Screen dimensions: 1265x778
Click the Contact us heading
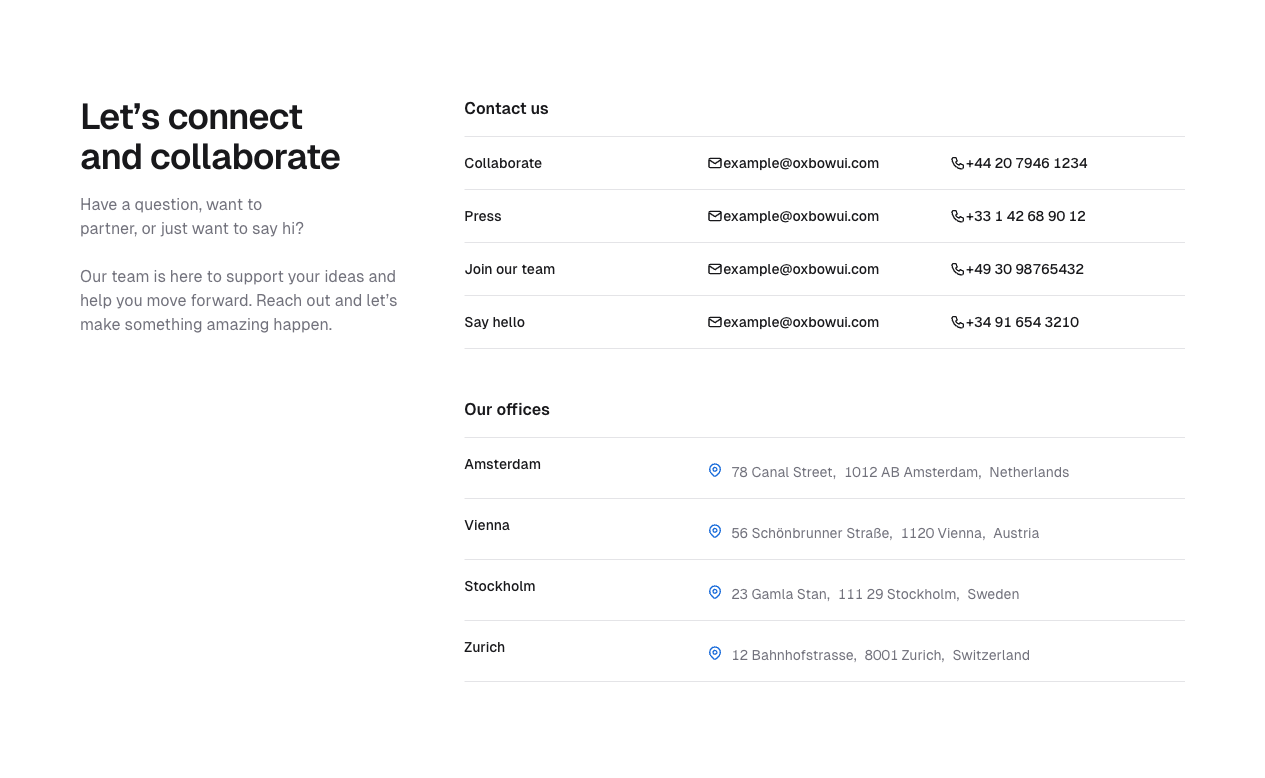pyautogui.click(x=506, y=108)
